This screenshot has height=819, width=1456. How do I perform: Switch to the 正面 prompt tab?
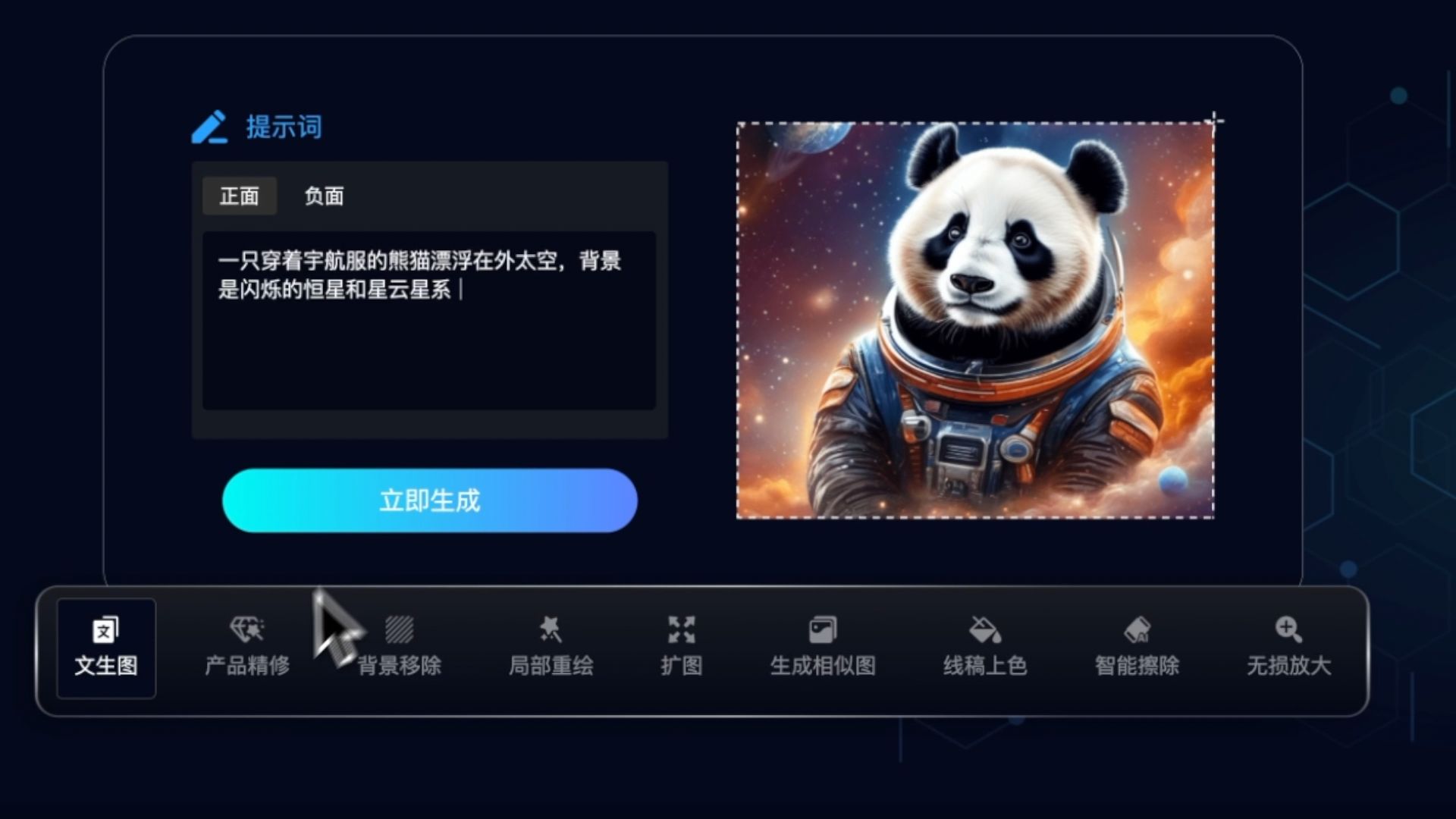pyautogui.click(x=240, y=196)
